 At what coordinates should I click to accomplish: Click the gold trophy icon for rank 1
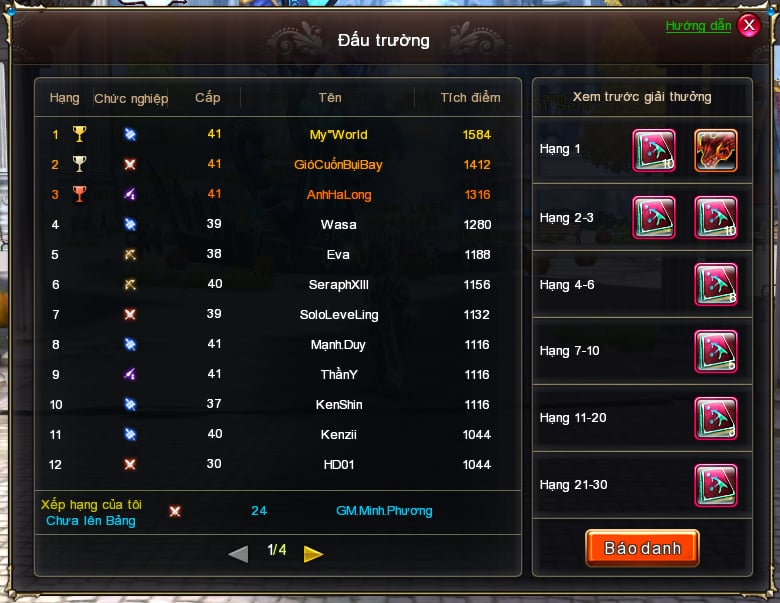coord(79,134)
